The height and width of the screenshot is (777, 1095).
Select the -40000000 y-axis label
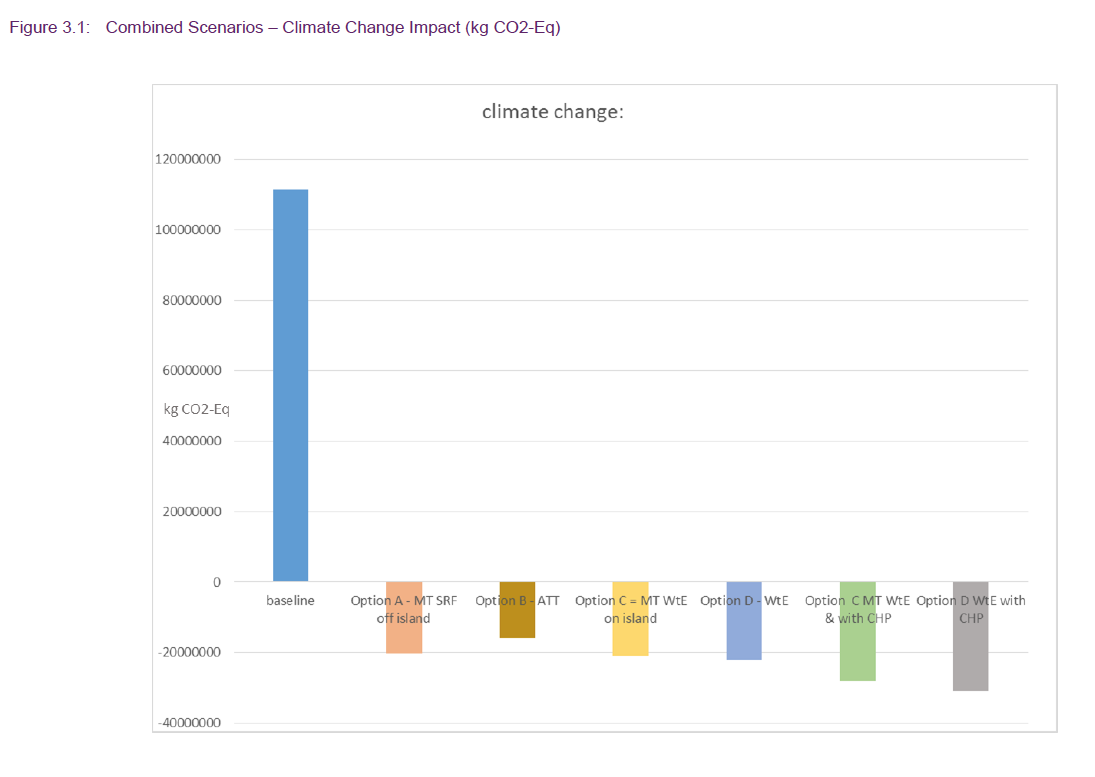pyautogui.click(x=188, y=723)
